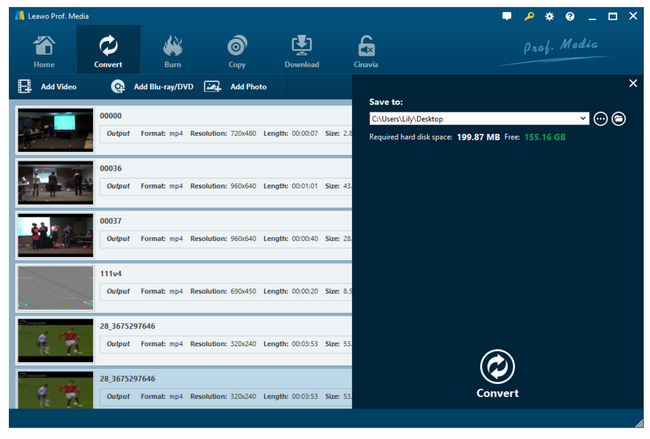Image resolution: width=650 pixels, height=439 pixels.
Task: Click resolution 720x480 of 00000
Action: (243, 133)
